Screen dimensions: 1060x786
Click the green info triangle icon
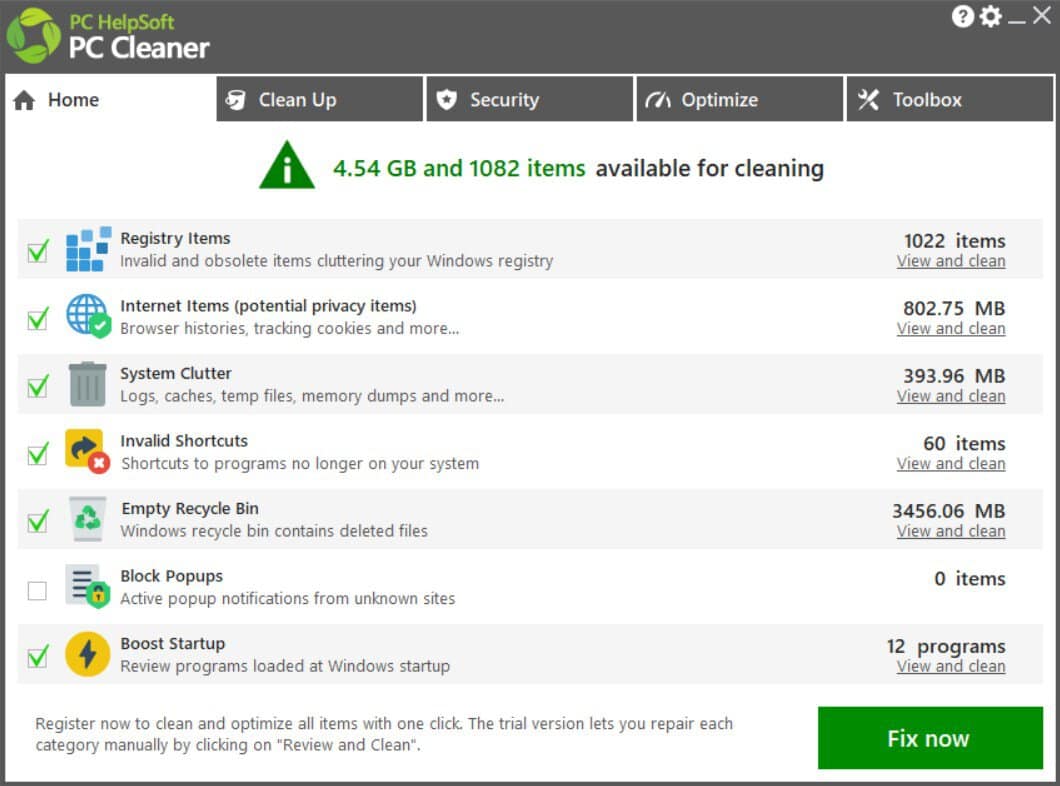[x=287, y=165]
